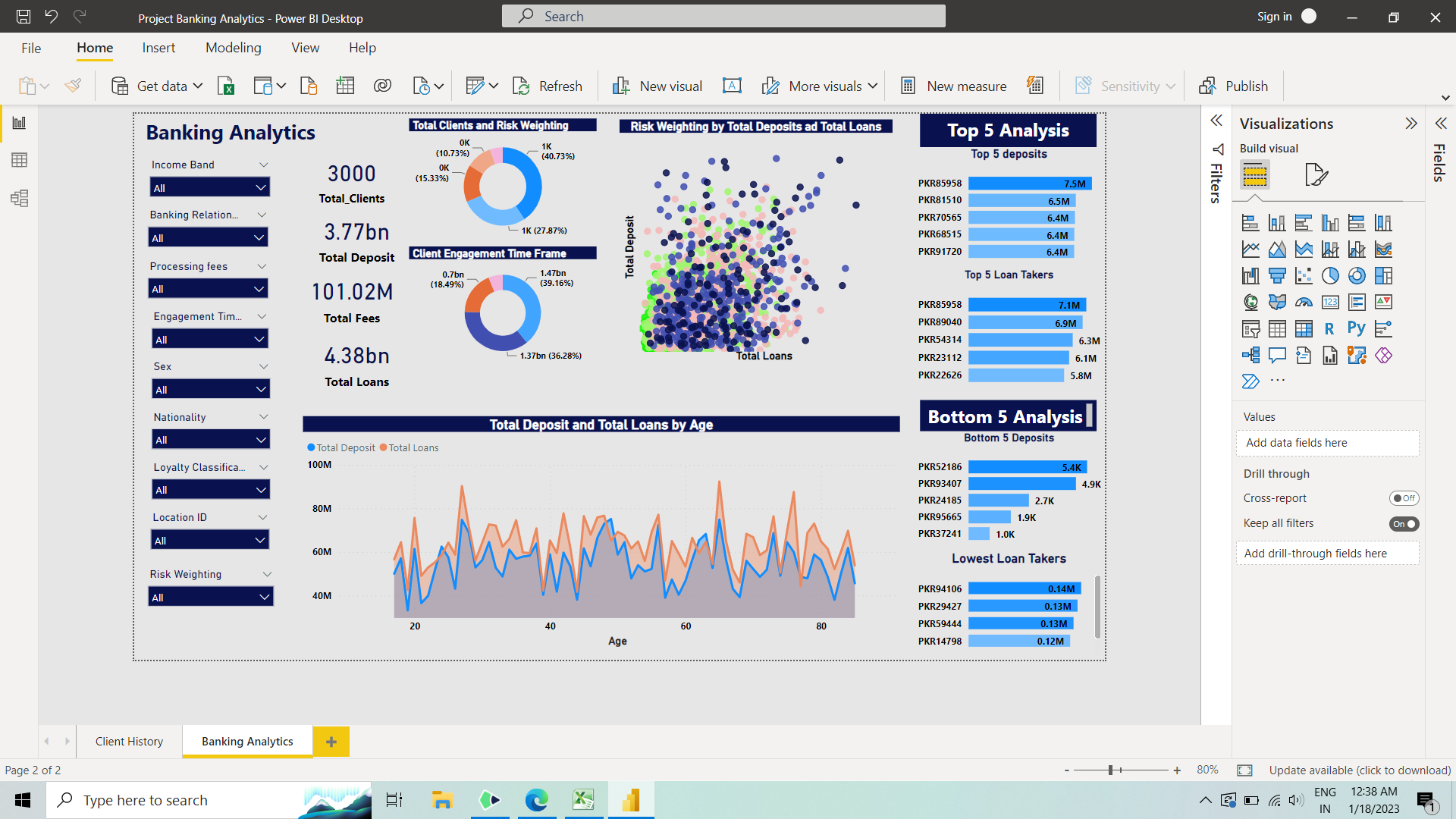Select the pie chart visualization icon

tap(1331, 275)
